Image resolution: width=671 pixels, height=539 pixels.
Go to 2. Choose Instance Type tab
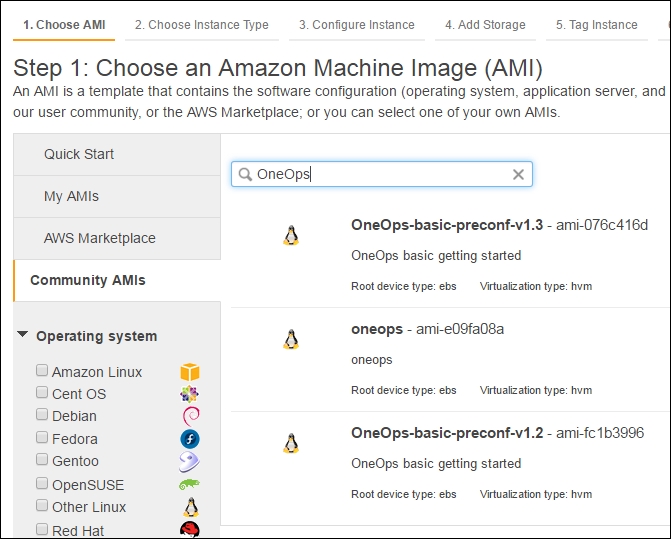pyautogui.click(x=202, y=25)
